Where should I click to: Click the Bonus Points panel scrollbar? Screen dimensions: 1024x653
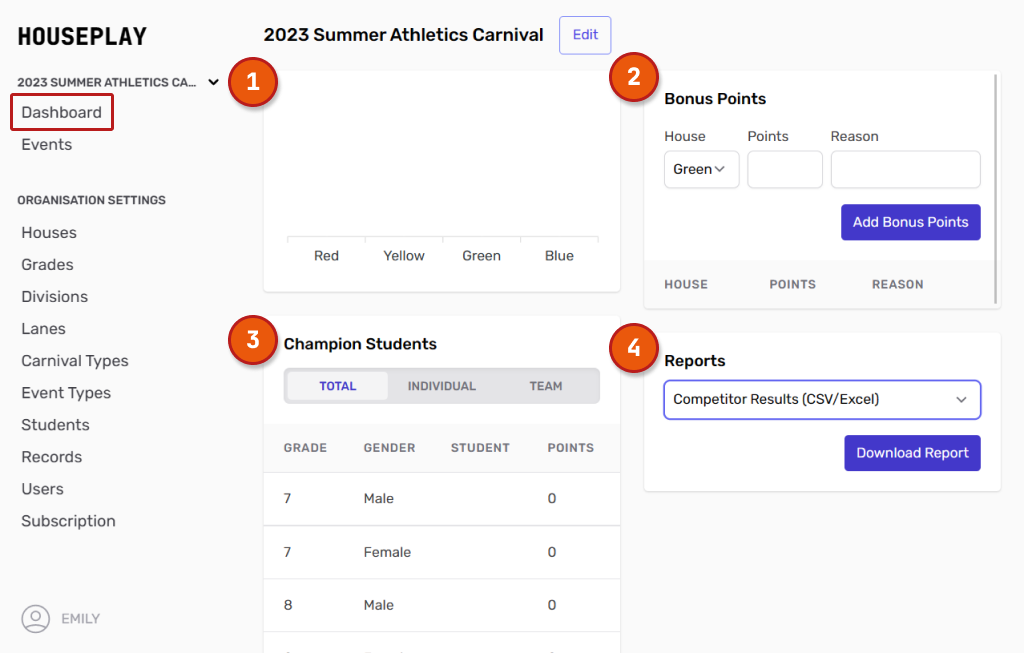pyautogui.click(x=996, y=188)
